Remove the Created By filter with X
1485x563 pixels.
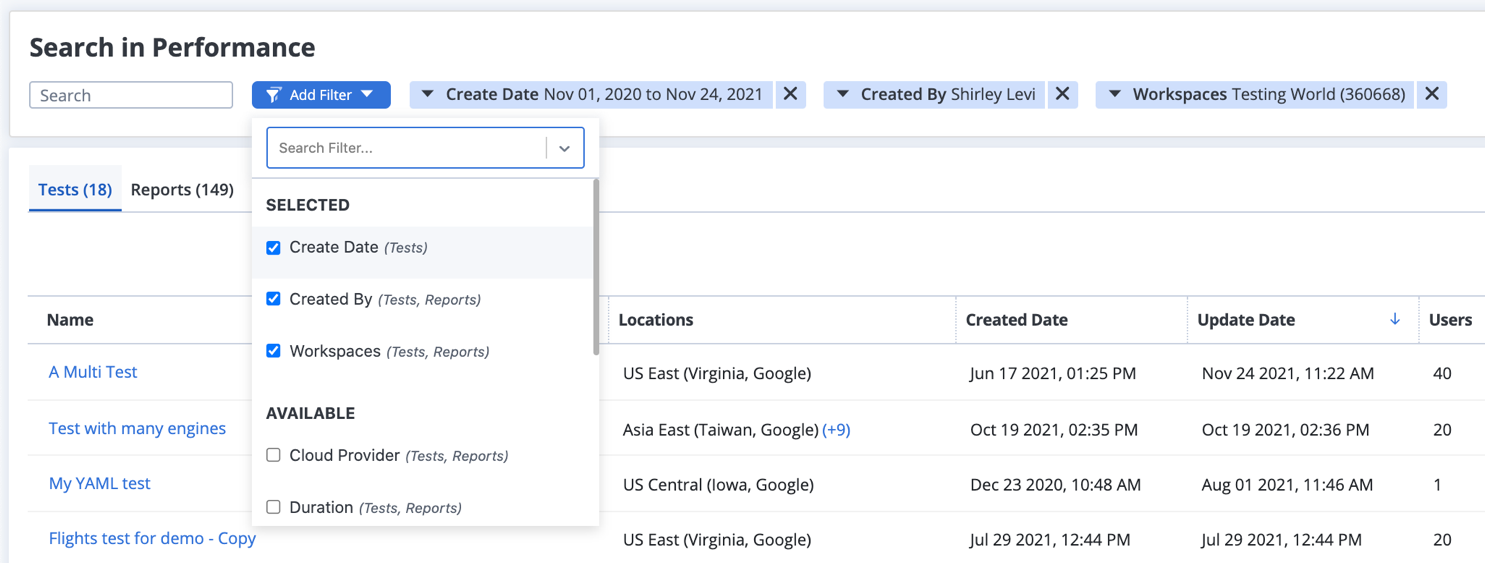[x=1062, y=94]
